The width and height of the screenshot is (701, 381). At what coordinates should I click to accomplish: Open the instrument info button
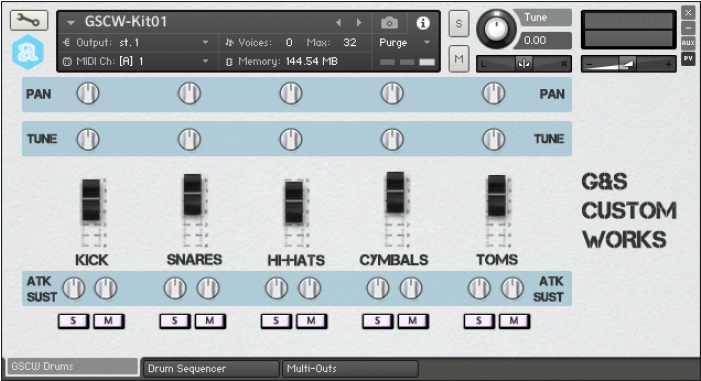[x=423, y=23]
